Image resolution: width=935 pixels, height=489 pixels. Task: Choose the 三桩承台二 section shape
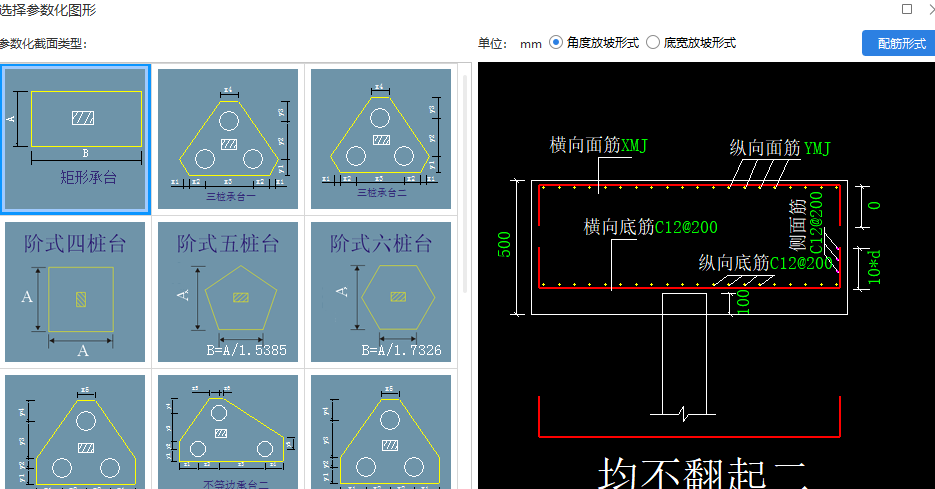click(381, 139)
